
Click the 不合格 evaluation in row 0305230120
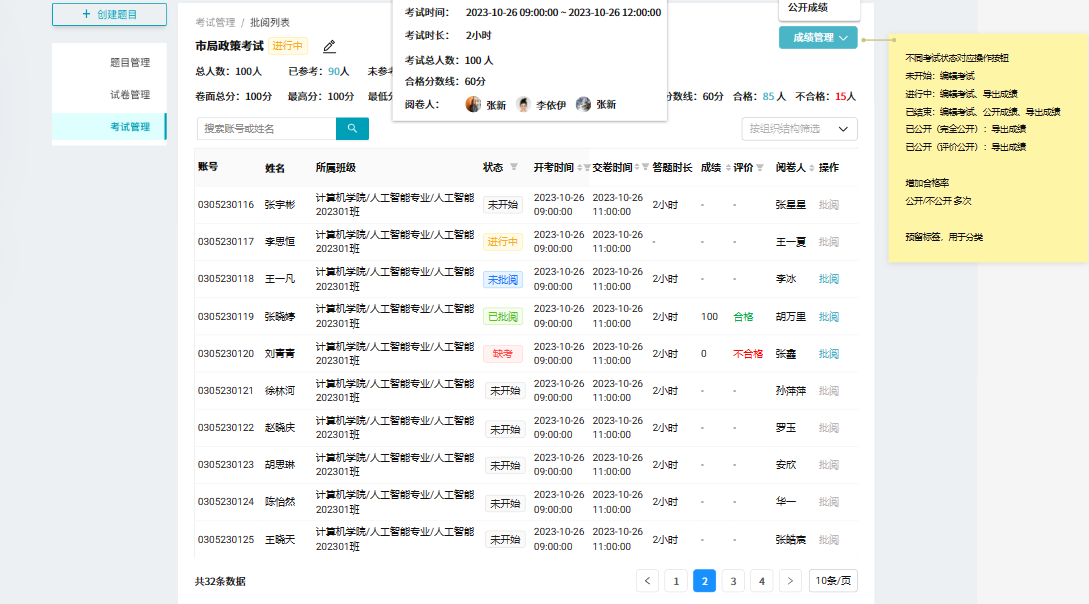click(748, 354)
